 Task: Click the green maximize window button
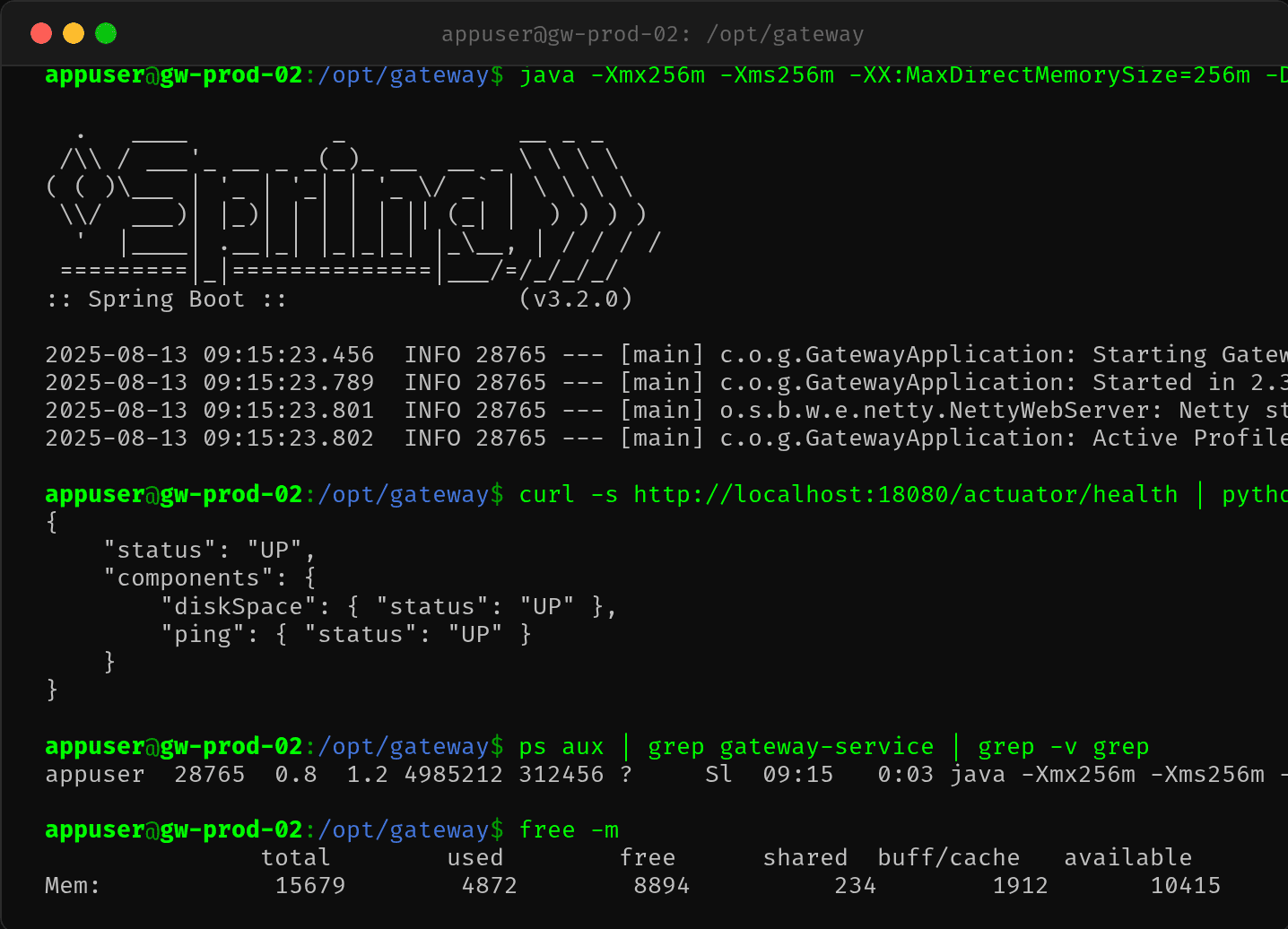tap(106, 33)
